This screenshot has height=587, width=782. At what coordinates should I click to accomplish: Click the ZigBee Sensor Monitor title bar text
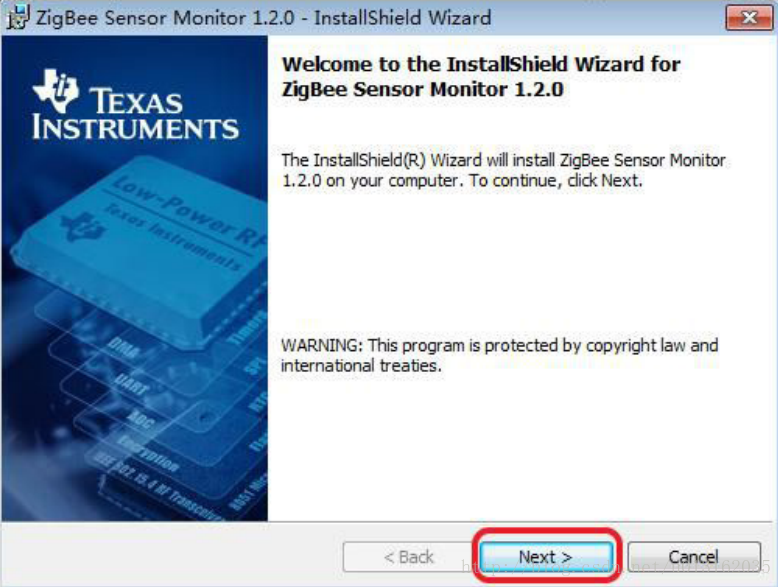tap(263, 18)
